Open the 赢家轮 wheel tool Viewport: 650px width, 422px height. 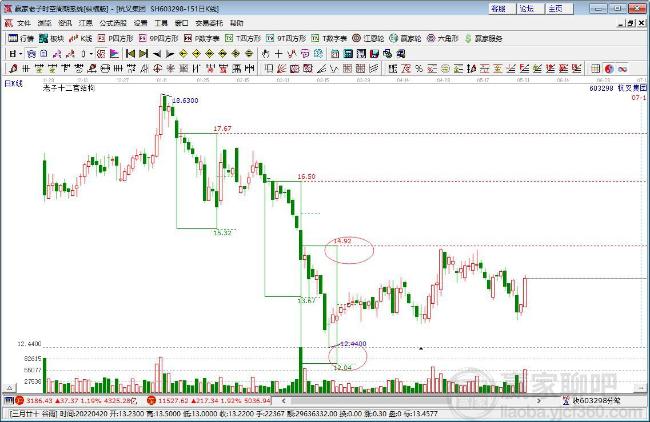(405, 39)
